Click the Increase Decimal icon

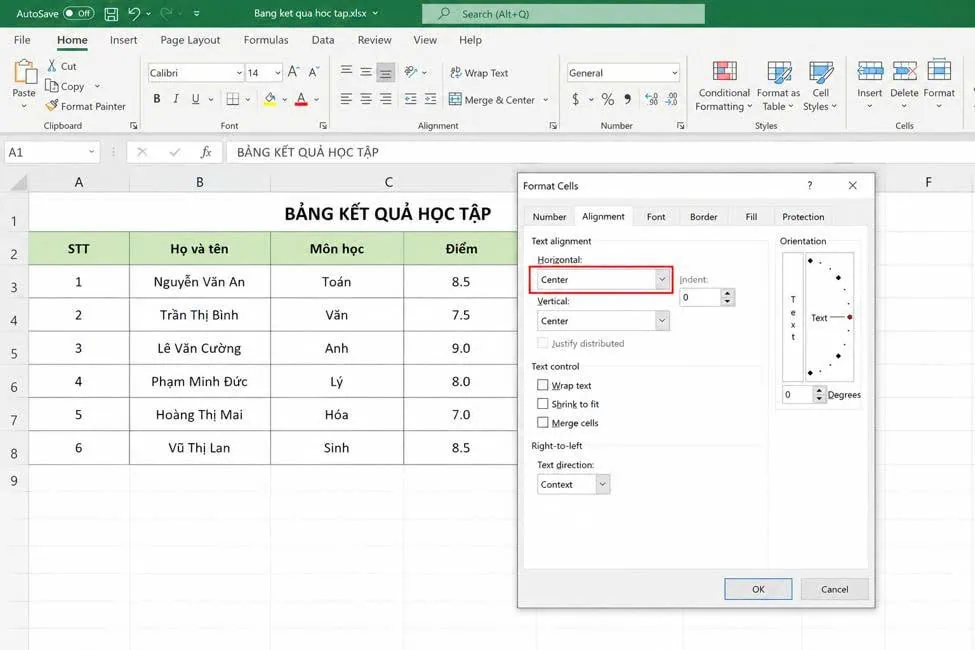click(x=651, y=98)
